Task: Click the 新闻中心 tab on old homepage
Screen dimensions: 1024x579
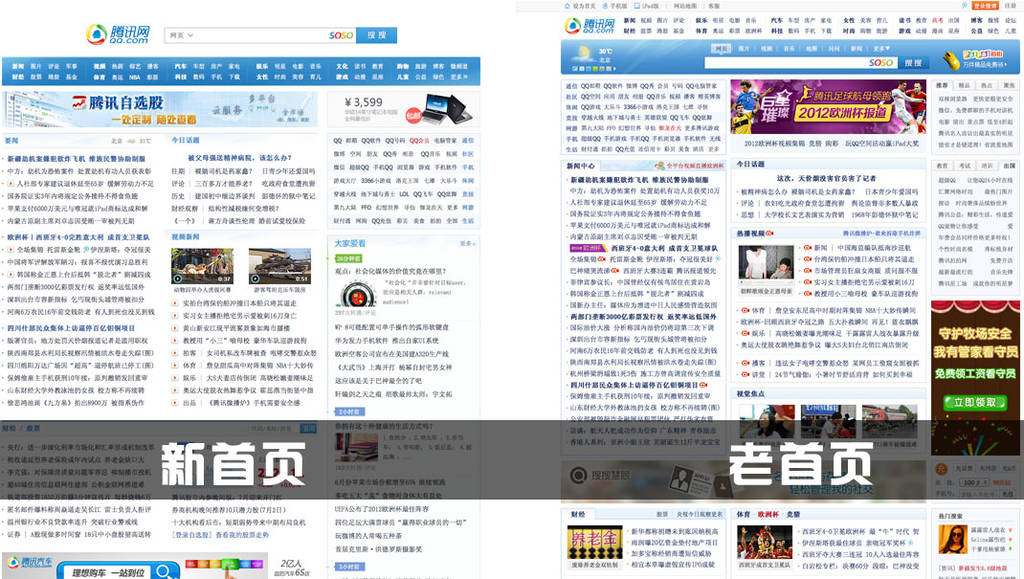Action: click(x=581, y=166)
